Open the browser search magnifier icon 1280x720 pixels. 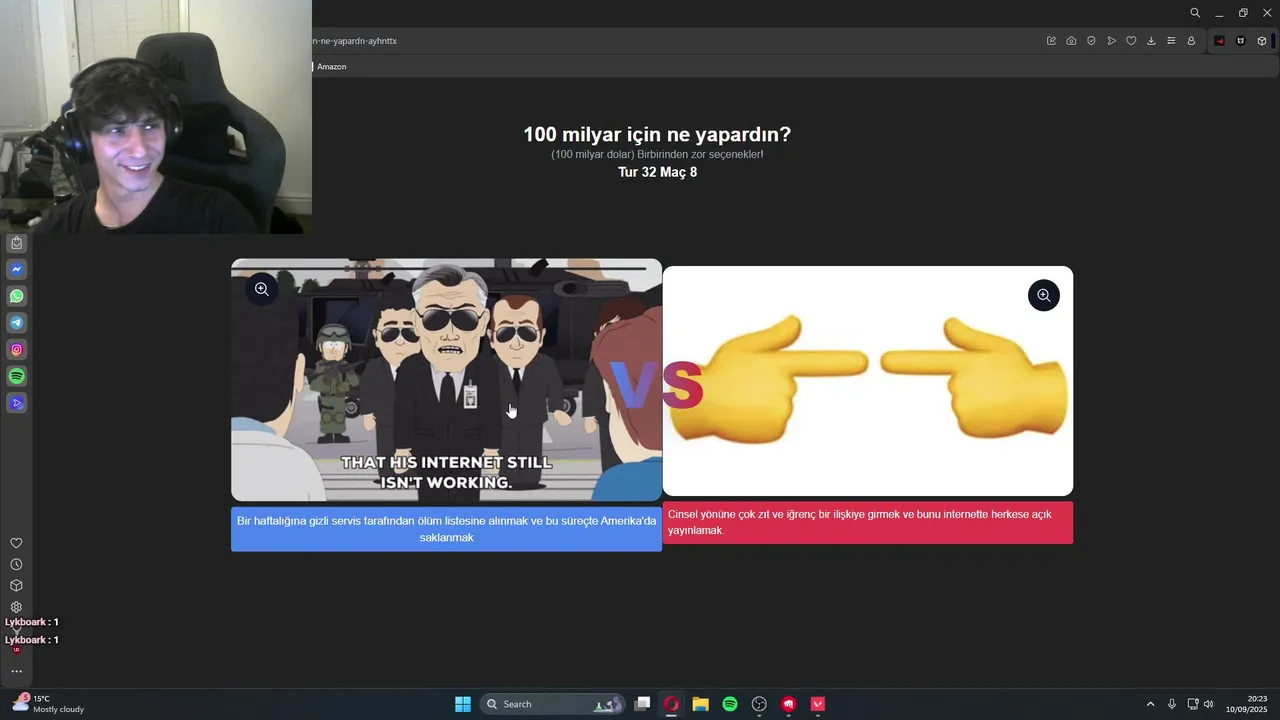[x=1195, y=13]
